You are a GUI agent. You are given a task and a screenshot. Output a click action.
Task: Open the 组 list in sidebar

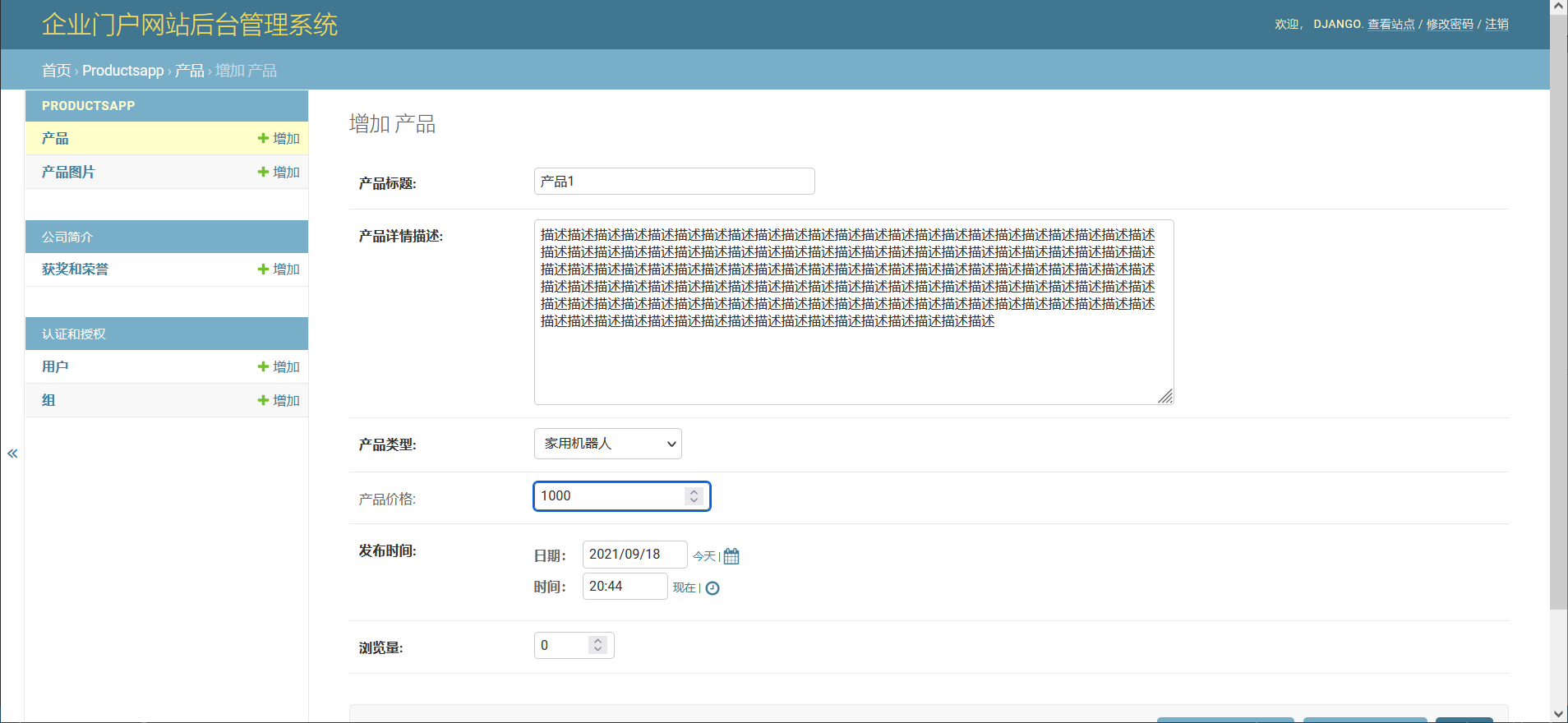tap(48, 401)
